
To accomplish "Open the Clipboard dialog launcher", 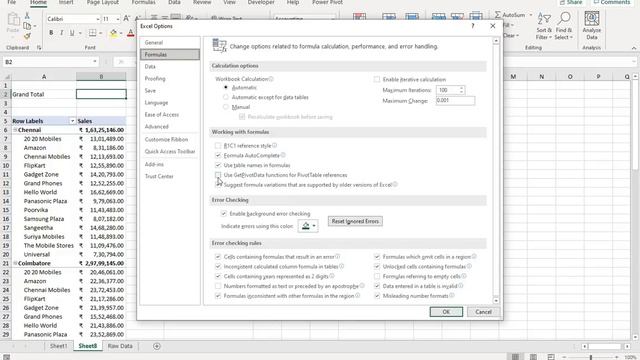I will (39, 48).
